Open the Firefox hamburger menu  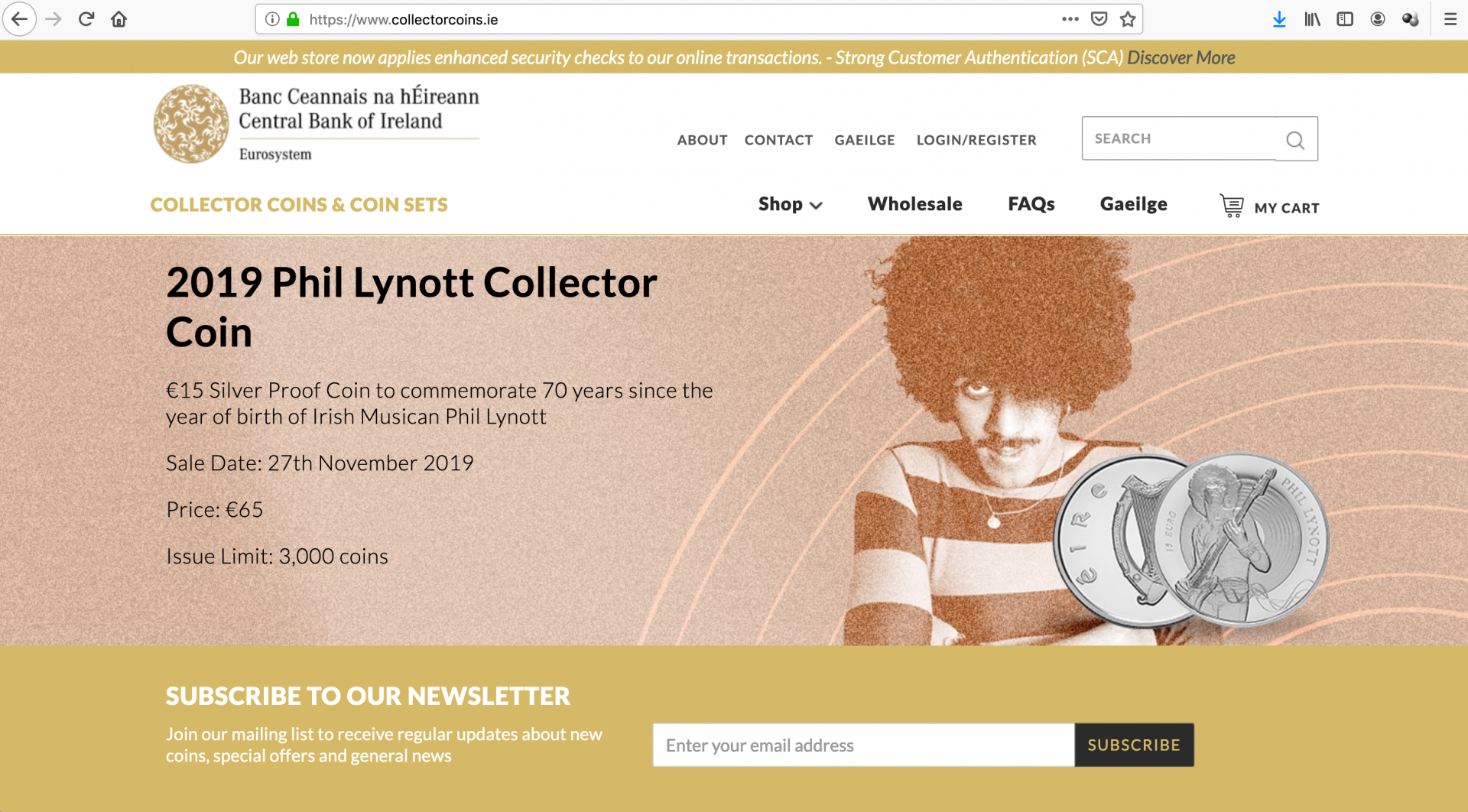(1450, 19)
